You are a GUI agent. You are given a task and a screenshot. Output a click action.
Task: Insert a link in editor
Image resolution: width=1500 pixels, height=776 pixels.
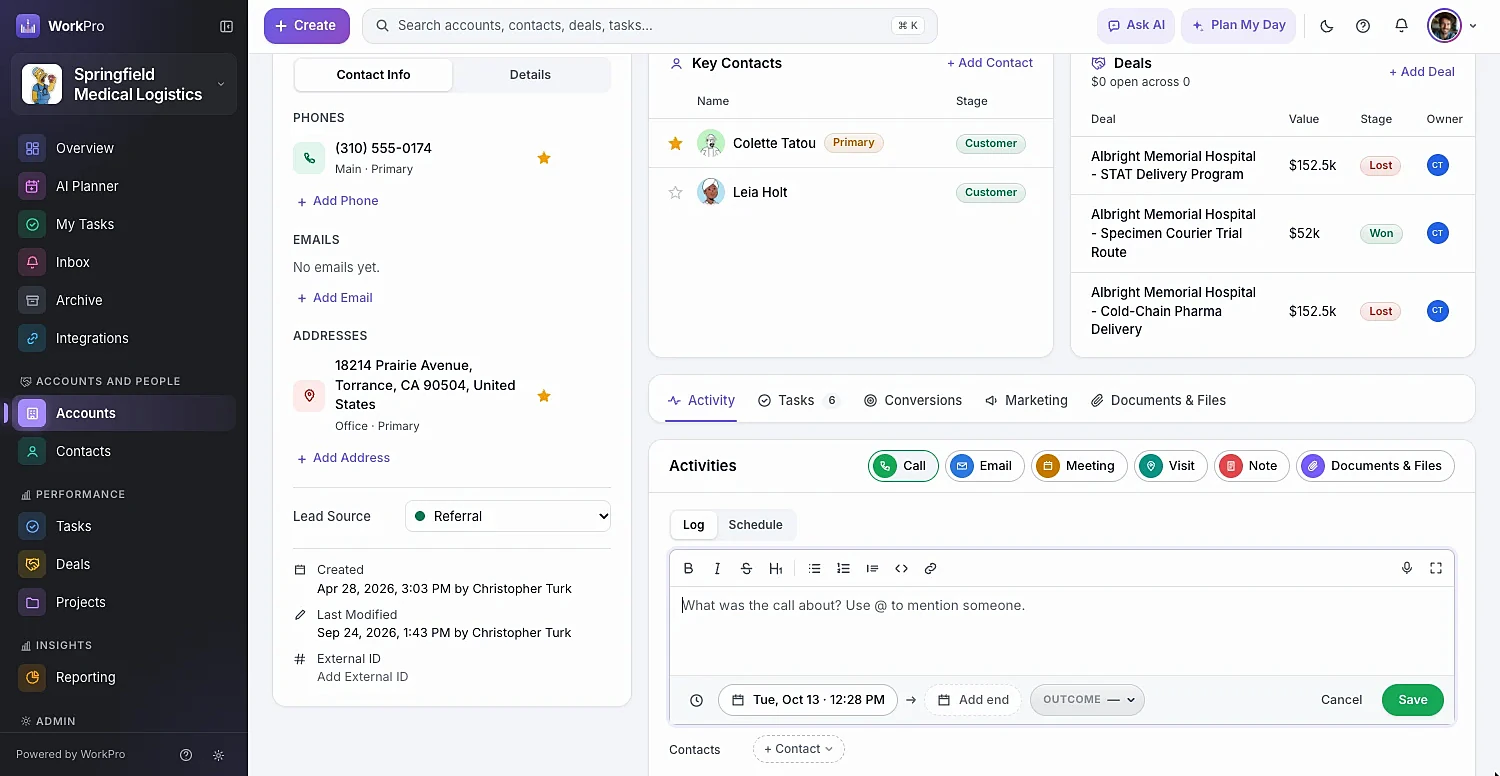click(x=930, y=568)
